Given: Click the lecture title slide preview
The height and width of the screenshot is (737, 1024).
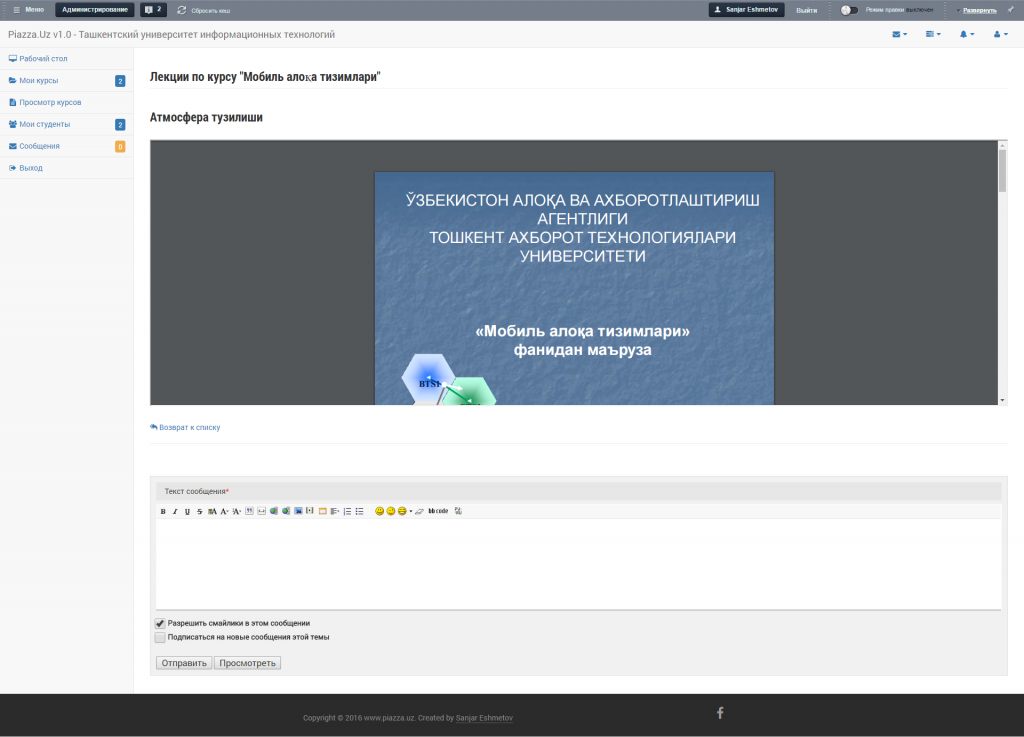Looking at the screenshot, I should (x=574, y=289).
